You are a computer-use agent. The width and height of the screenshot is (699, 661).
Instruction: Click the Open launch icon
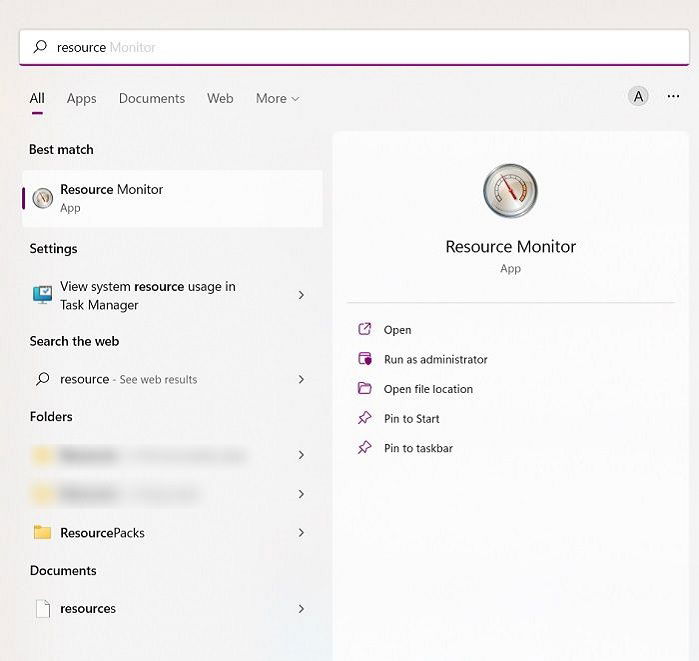pos(365,329)
